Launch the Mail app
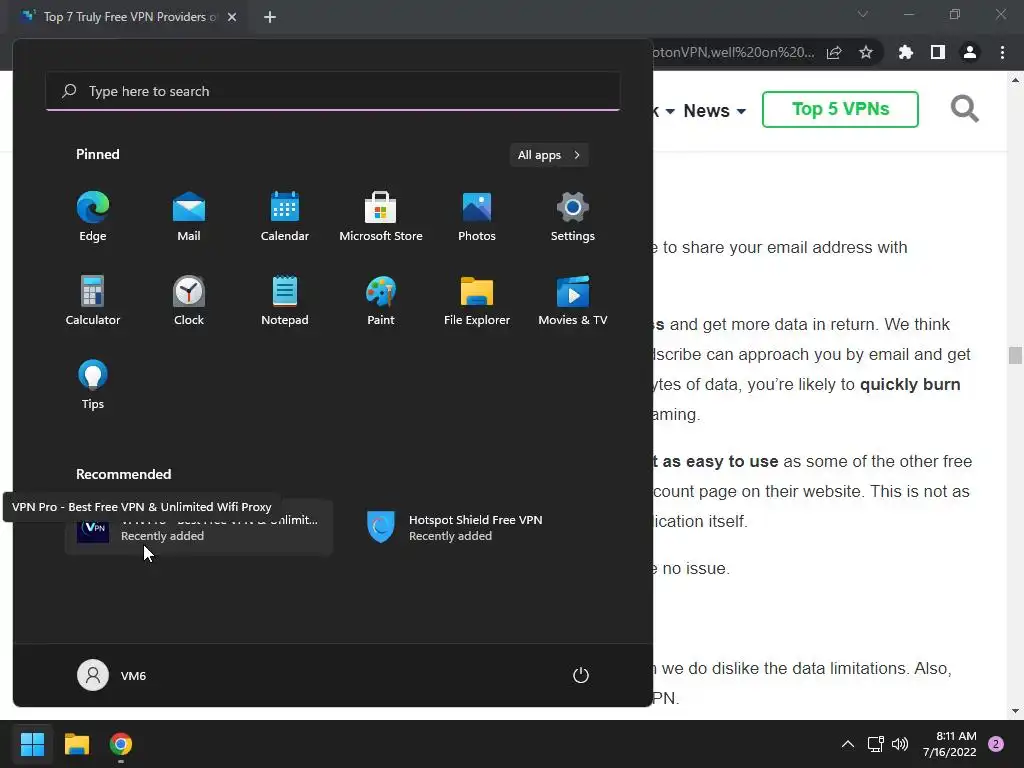The width and height of the screenshot is (1024, 768). pyautogui.click(x=189, y=217)
